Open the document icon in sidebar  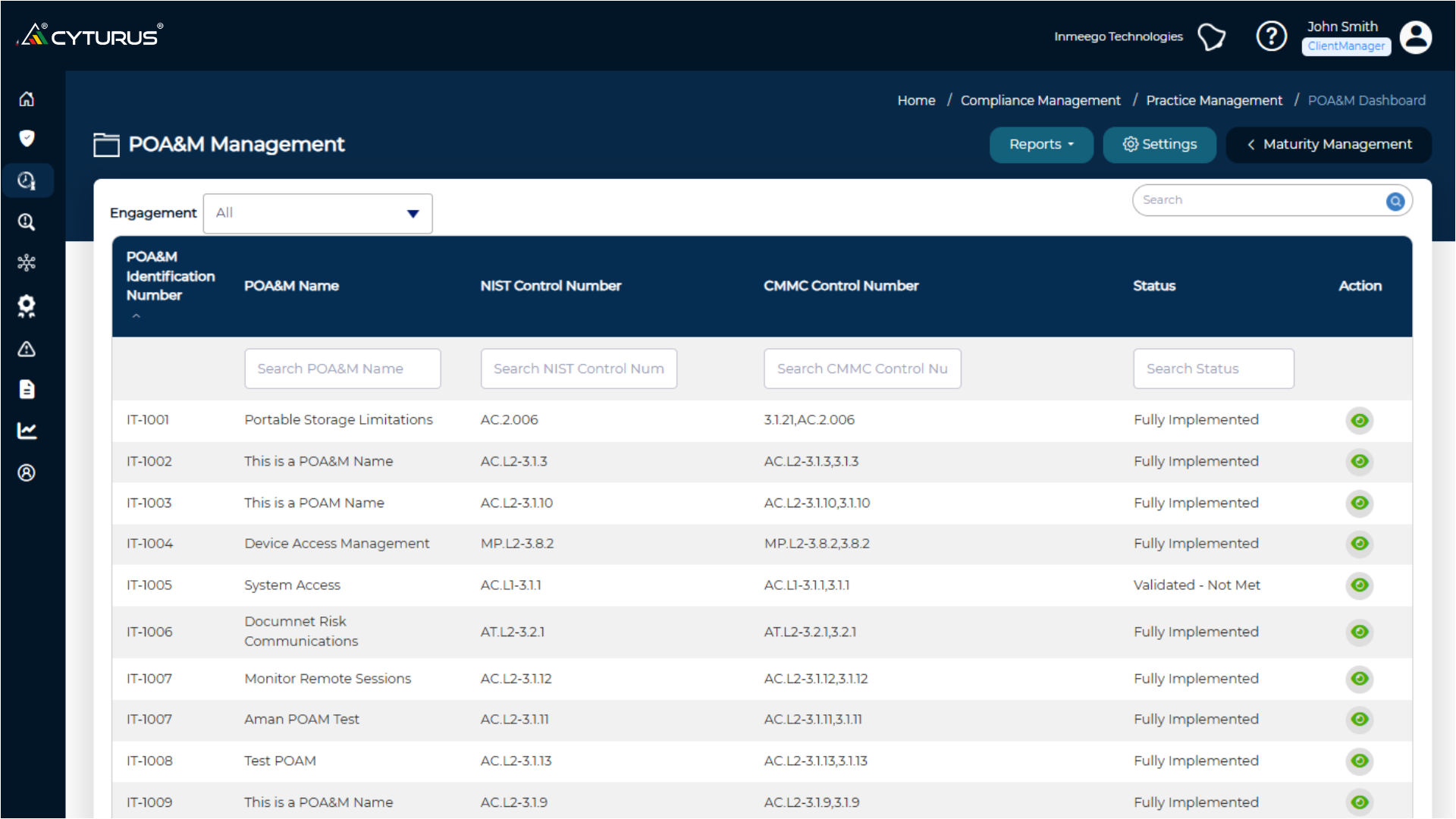click(x=27, y=389)
